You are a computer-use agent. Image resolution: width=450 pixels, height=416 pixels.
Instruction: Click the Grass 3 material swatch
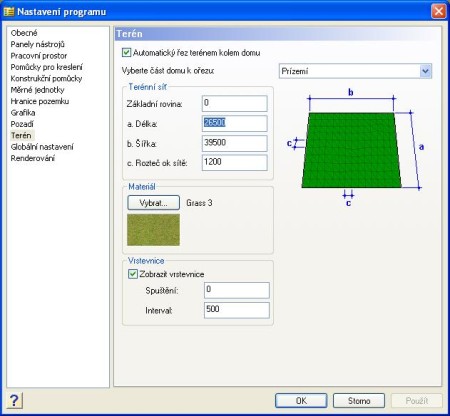153,230
